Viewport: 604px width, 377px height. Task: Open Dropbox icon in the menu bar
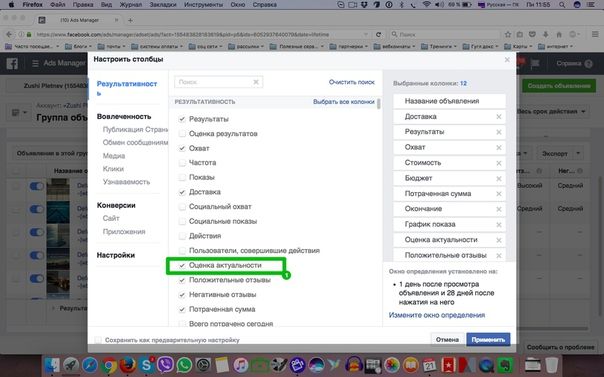[364, 5]
